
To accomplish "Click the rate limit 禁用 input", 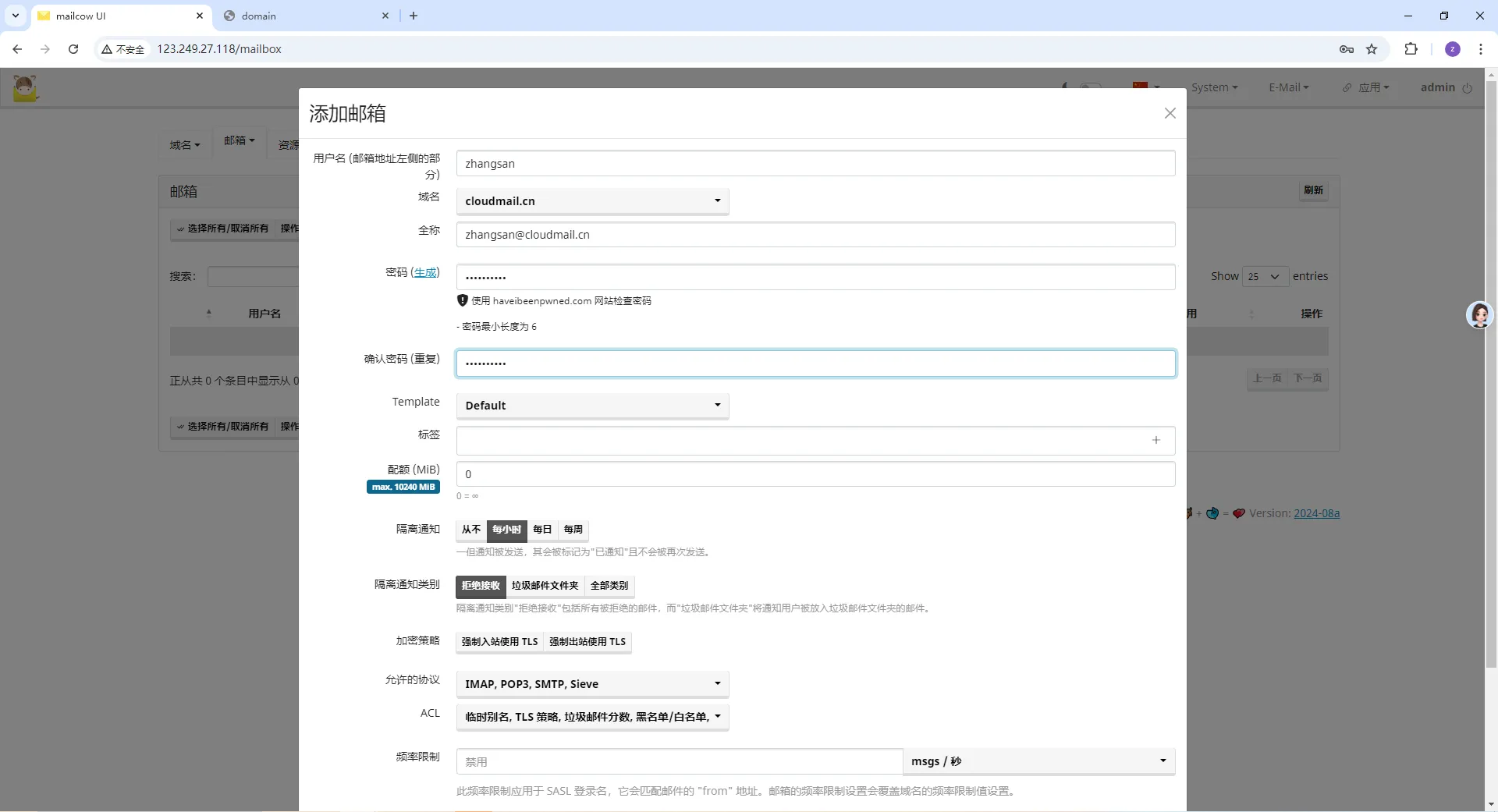I will (x=680, y=762).
